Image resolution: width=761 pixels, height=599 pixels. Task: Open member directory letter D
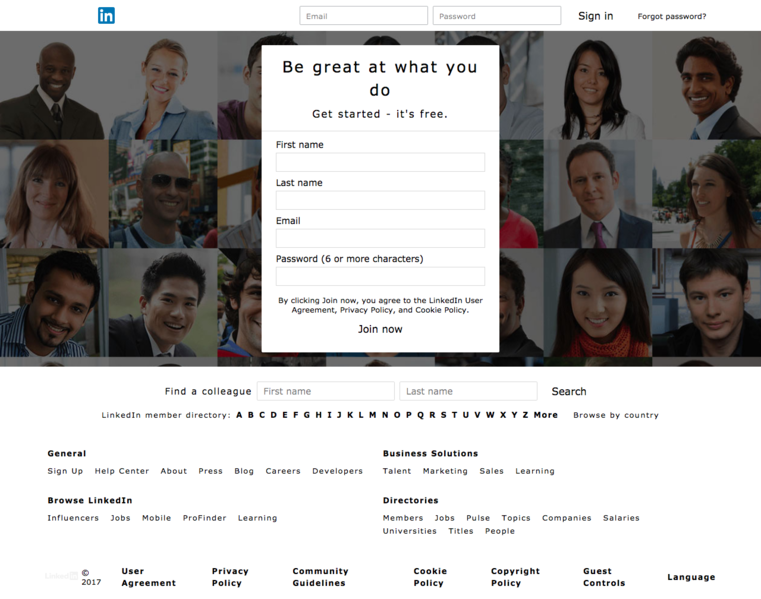click(x=274, y=415)
